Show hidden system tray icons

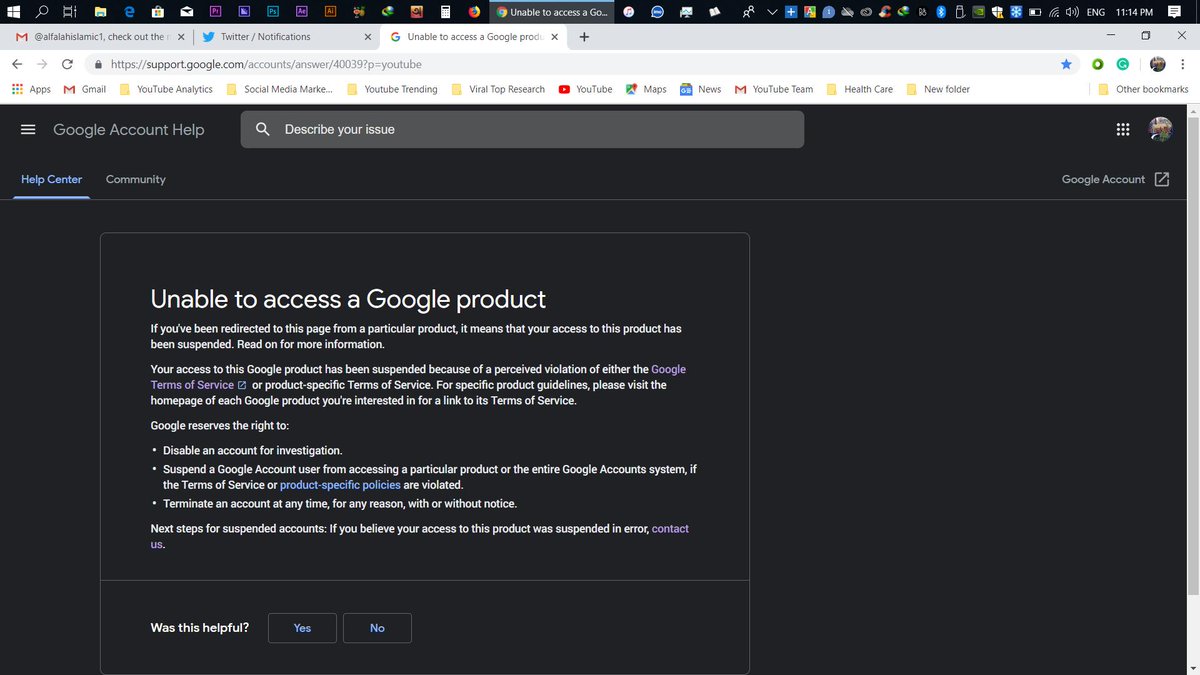[x=771, y=12]
